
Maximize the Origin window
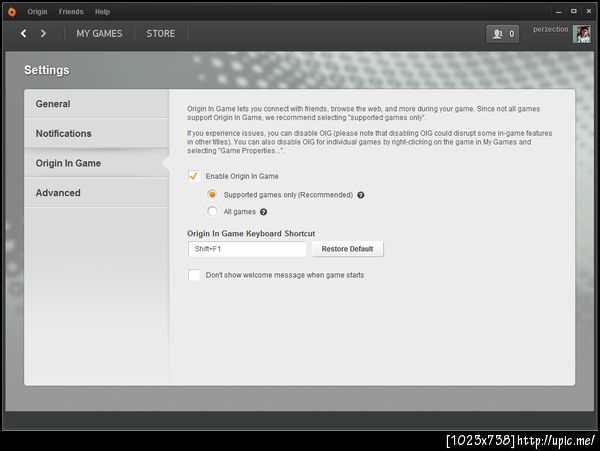coord(574,11)
